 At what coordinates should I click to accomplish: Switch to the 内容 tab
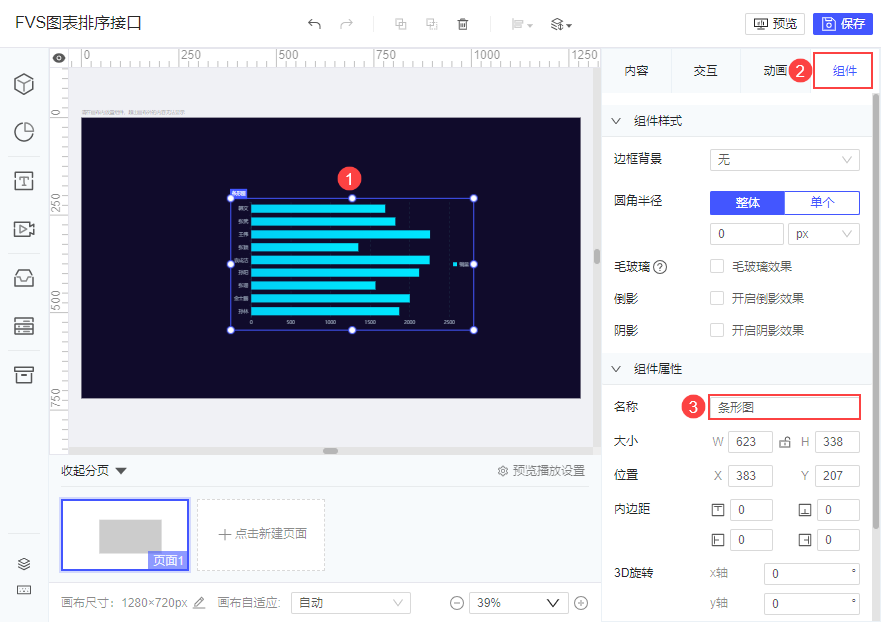point(636,71)
